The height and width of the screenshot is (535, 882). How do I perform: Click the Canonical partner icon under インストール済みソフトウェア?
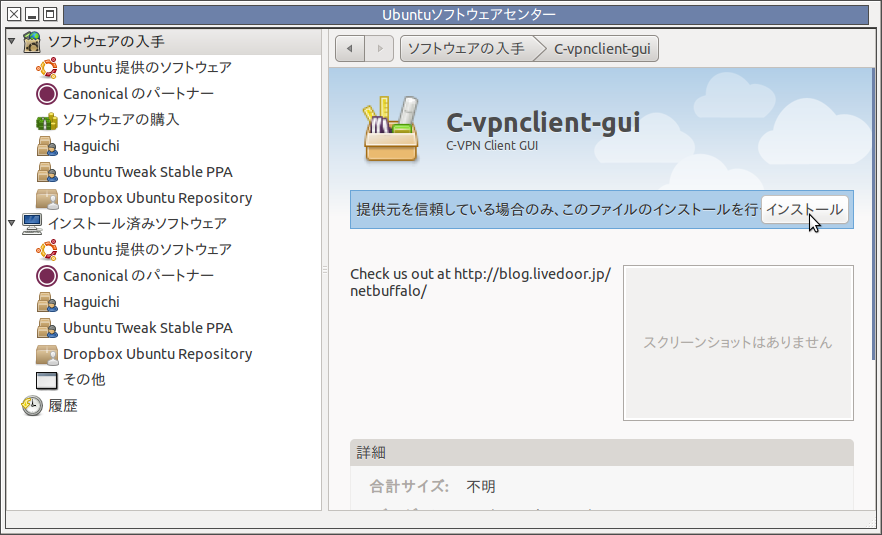pos(47,276)
